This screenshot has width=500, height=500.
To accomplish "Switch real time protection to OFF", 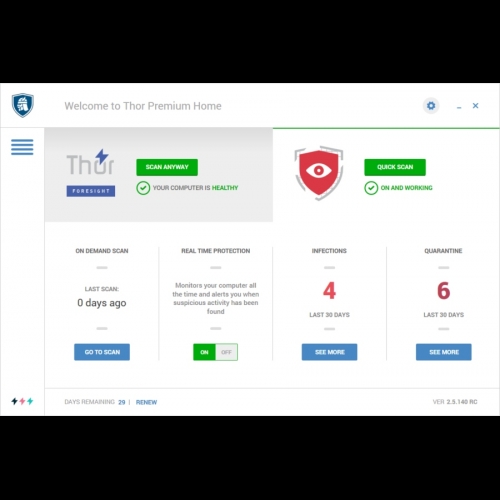I will pyautogui.click(x=227, y=352).
